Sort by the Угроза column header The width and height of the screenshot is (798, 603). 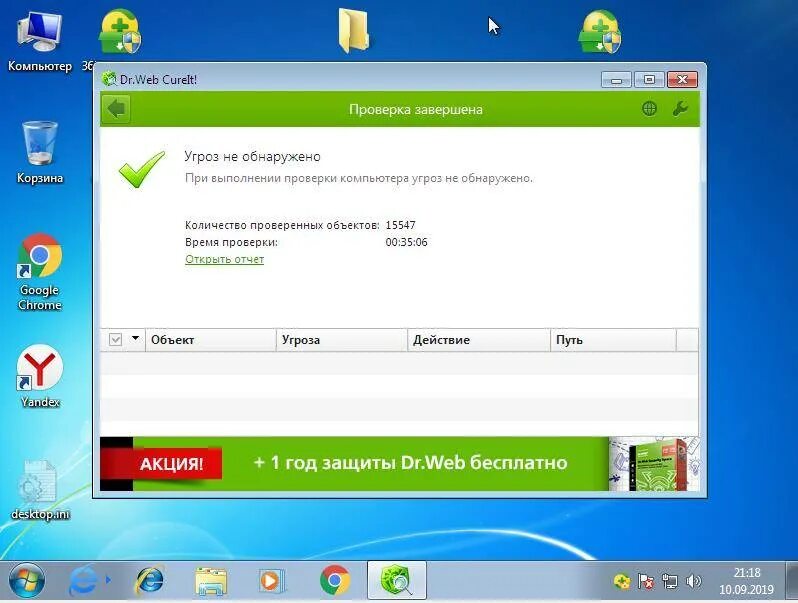tap(342, 340)
